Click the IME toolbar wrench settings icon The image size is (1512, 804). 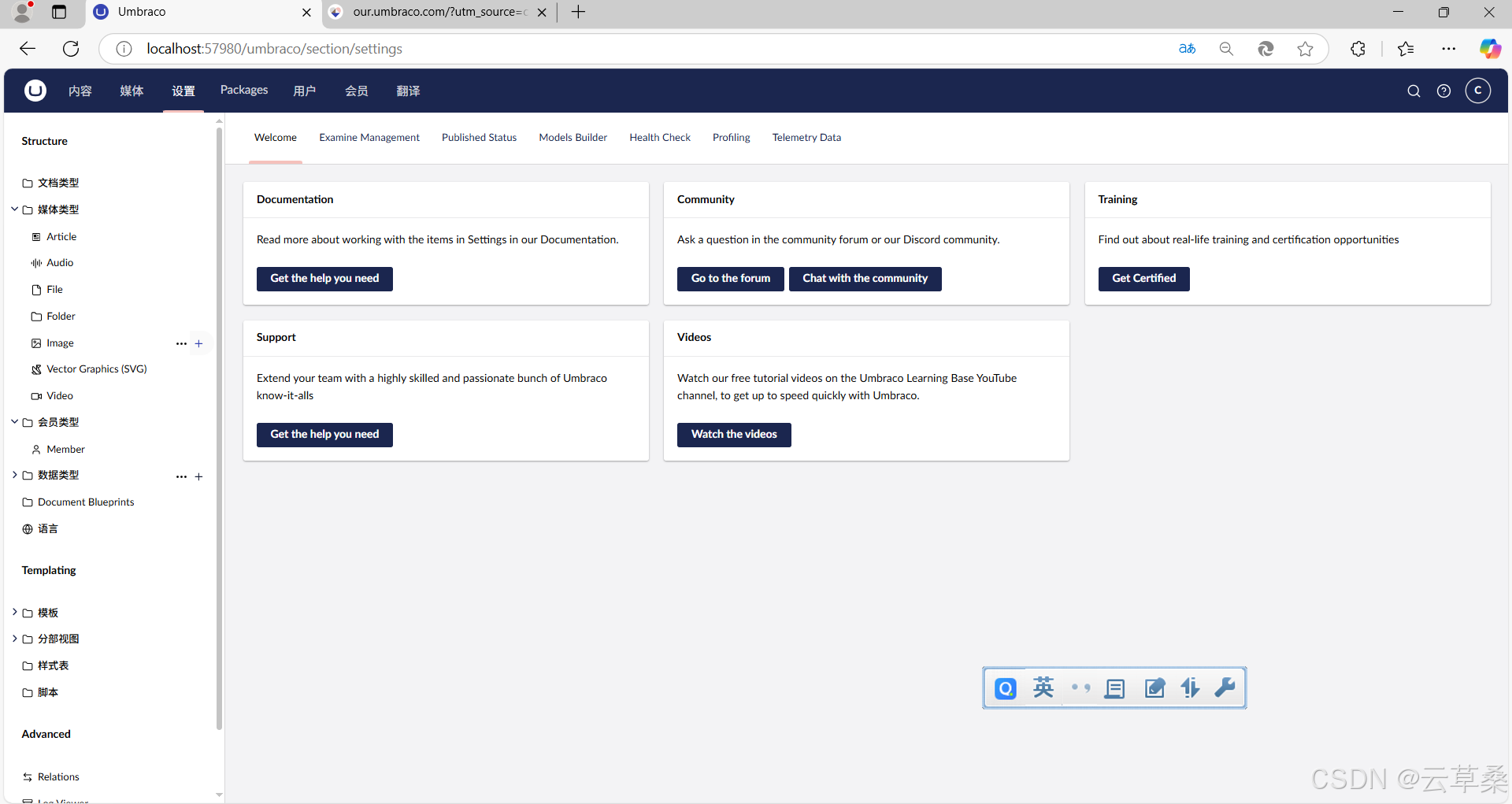pos(1225,687)
